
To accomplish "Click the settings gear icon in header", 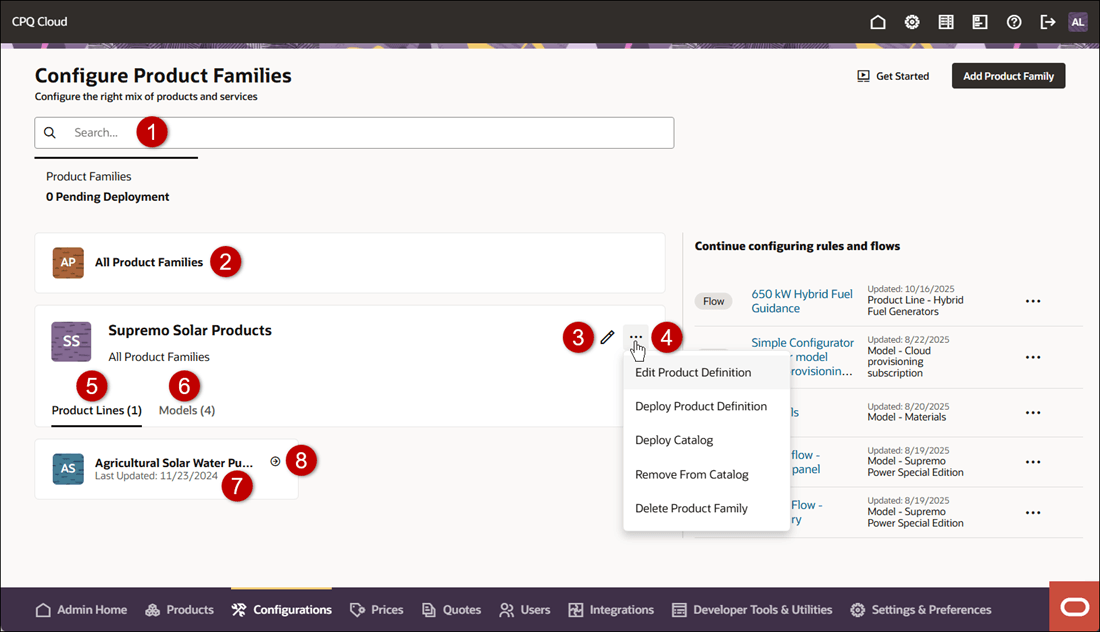I will (x=911, y=21).
